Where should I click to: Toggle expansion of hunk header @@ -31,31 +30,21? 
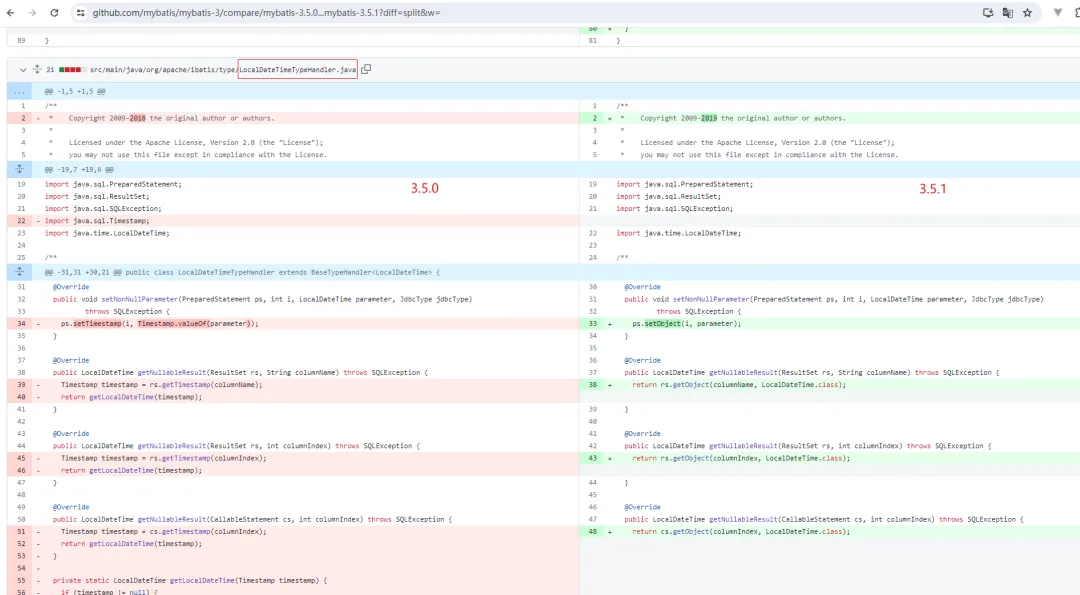coord(19,271)
